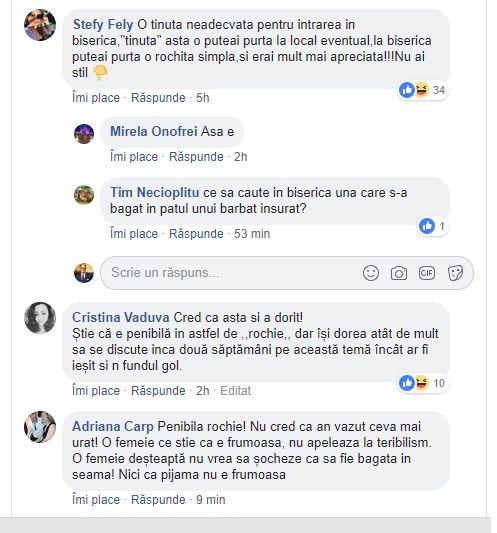Open the Cristina Vaduva name link
The width and height of the screenshot is (497, 533).
point(121,318)
